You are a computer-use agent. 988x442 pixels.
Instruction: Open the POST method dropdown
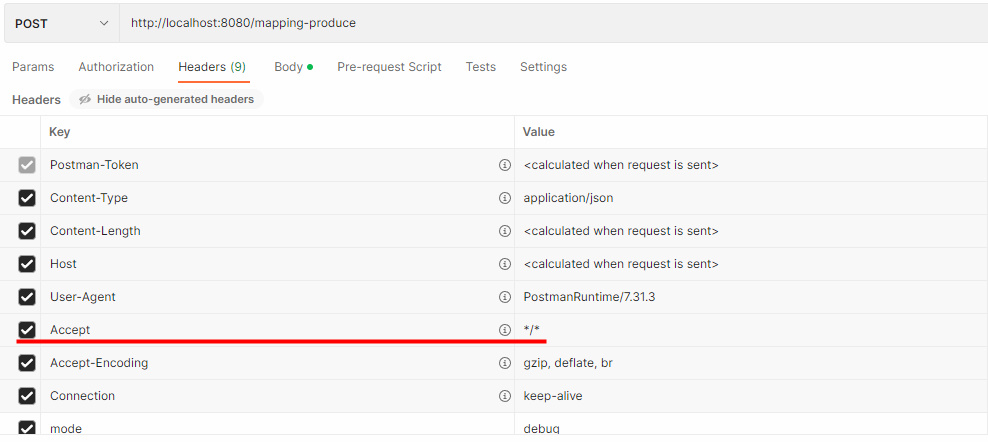[61, 23]
